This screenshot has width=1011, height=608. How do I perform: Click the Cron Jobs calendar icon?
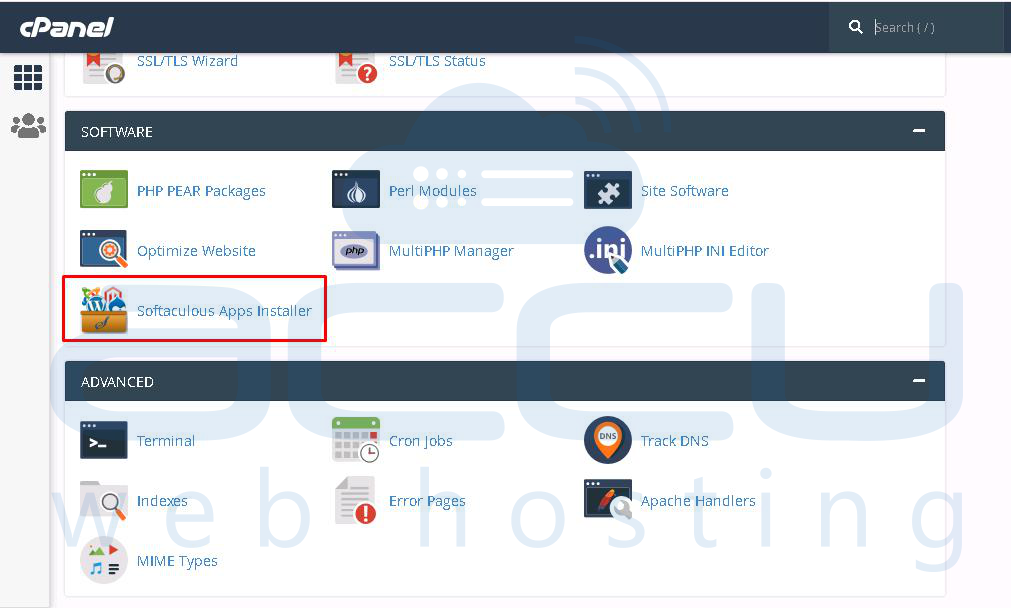click(356, 440)
